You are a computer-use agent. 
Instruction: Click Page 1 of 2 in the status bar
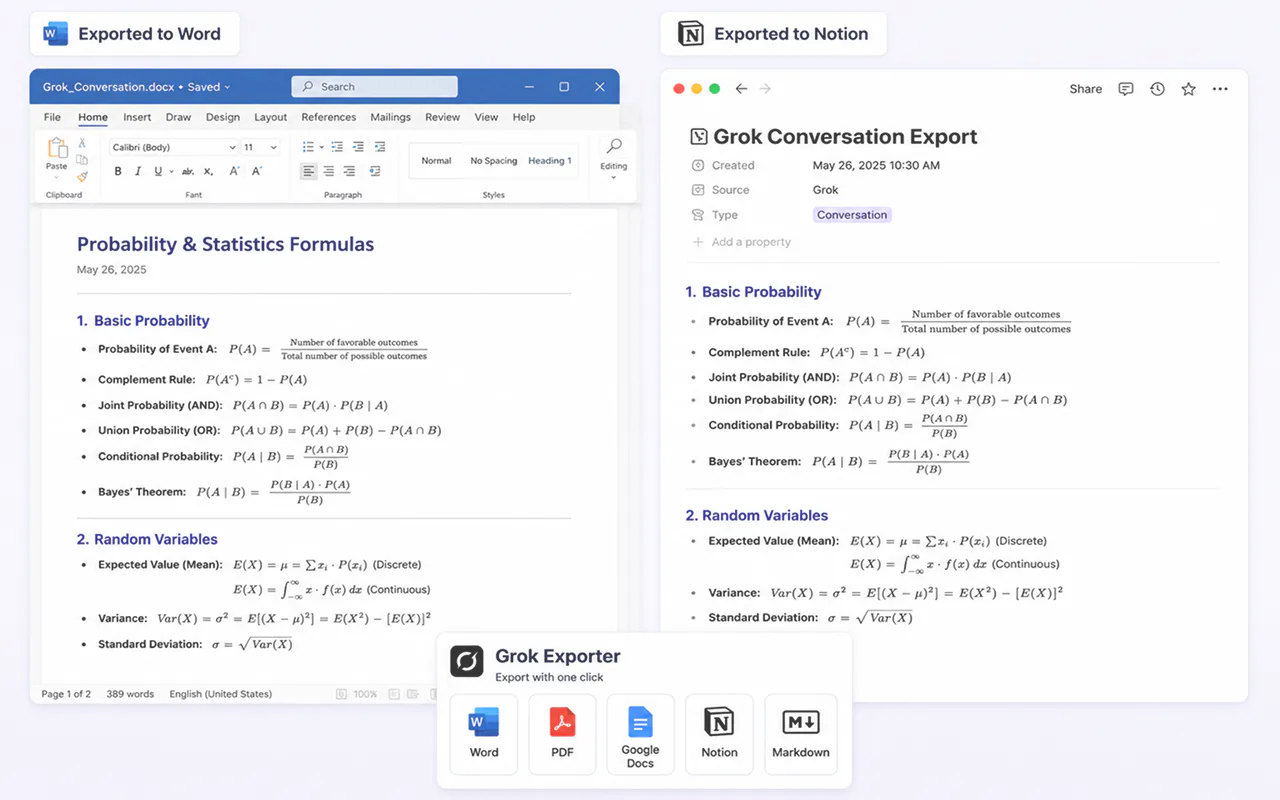(x=66, y=694)
